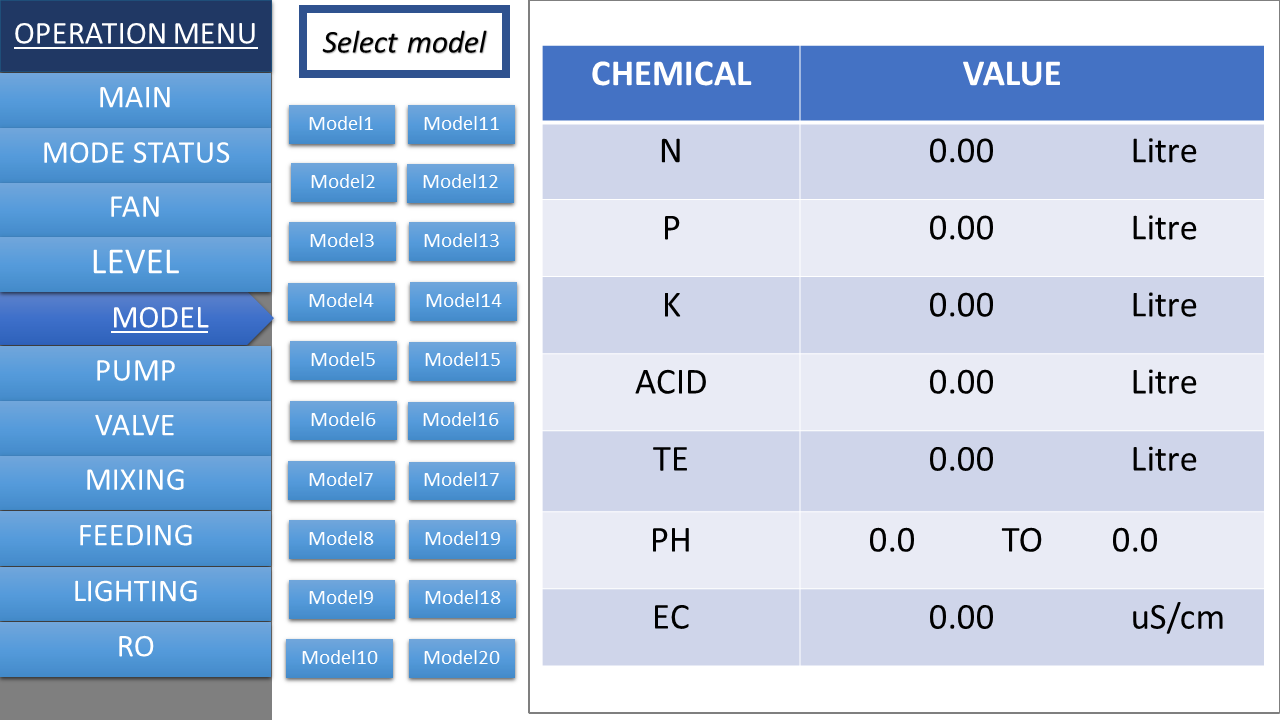Select Model12 preset
This screenshot has height=720, width=1280.
tap(460, 183)
